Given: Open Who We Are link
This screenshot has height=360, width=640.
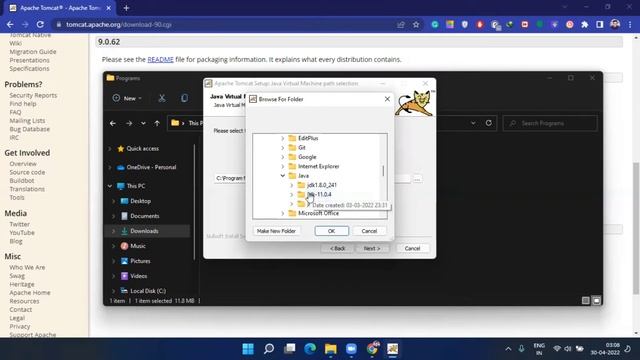Looking at the screenshot, I should click(27, 267).
